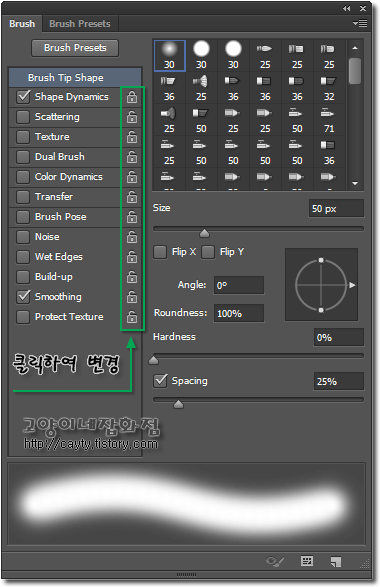Open the Brush Tip Shape section

click(x=75, y=77)
